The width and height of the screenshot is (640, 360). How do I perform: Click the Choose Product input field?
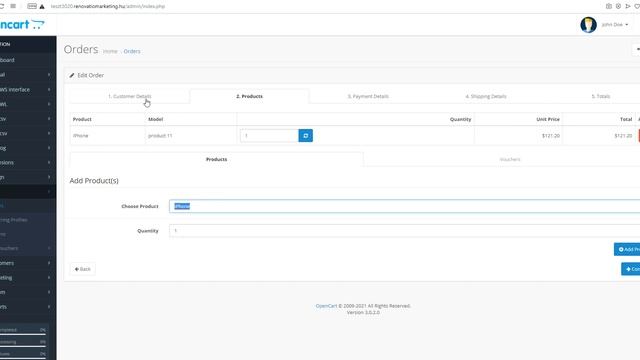coord(404,206)
